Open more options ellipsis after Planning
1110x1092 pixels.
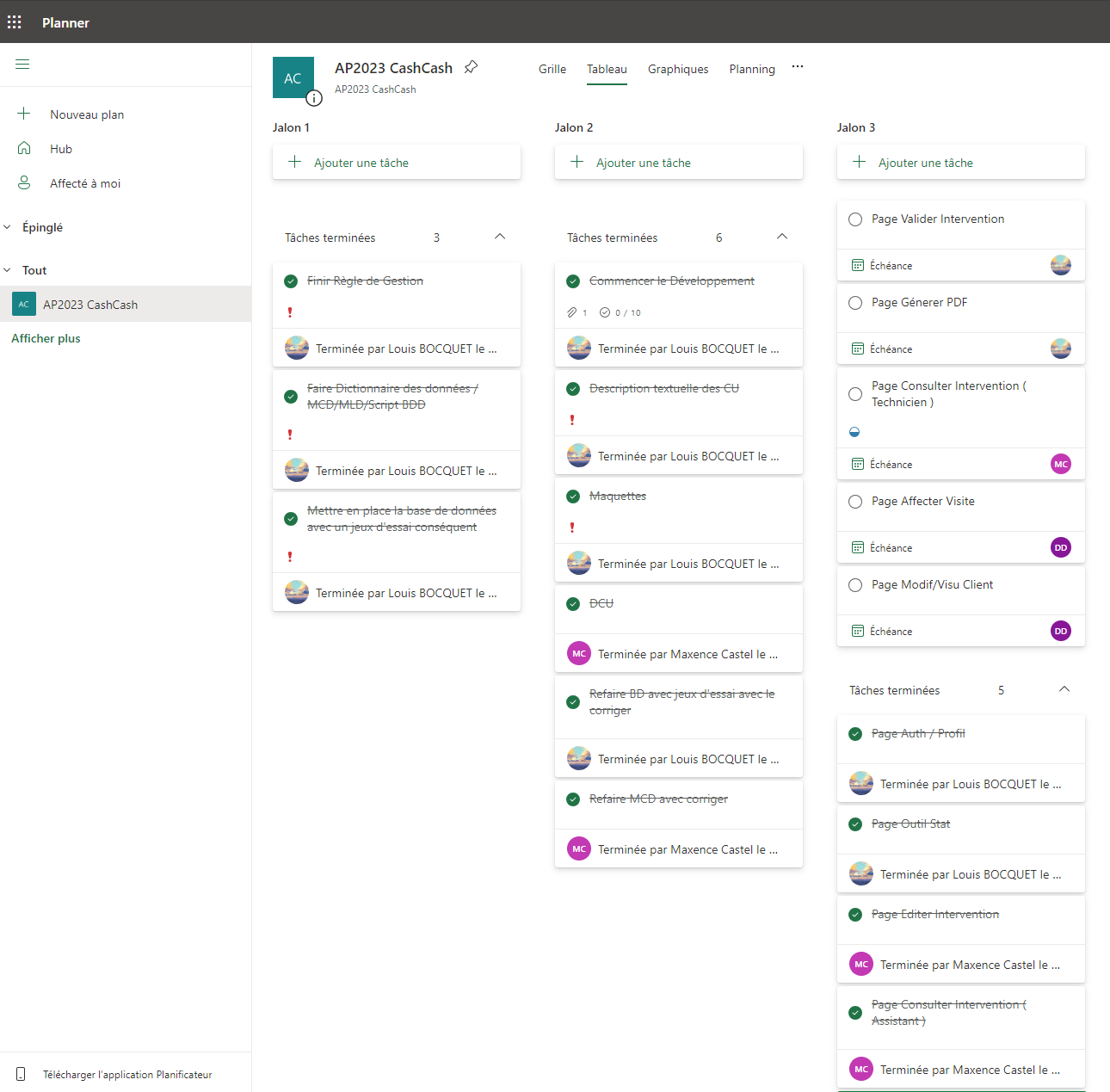(798, 67)
